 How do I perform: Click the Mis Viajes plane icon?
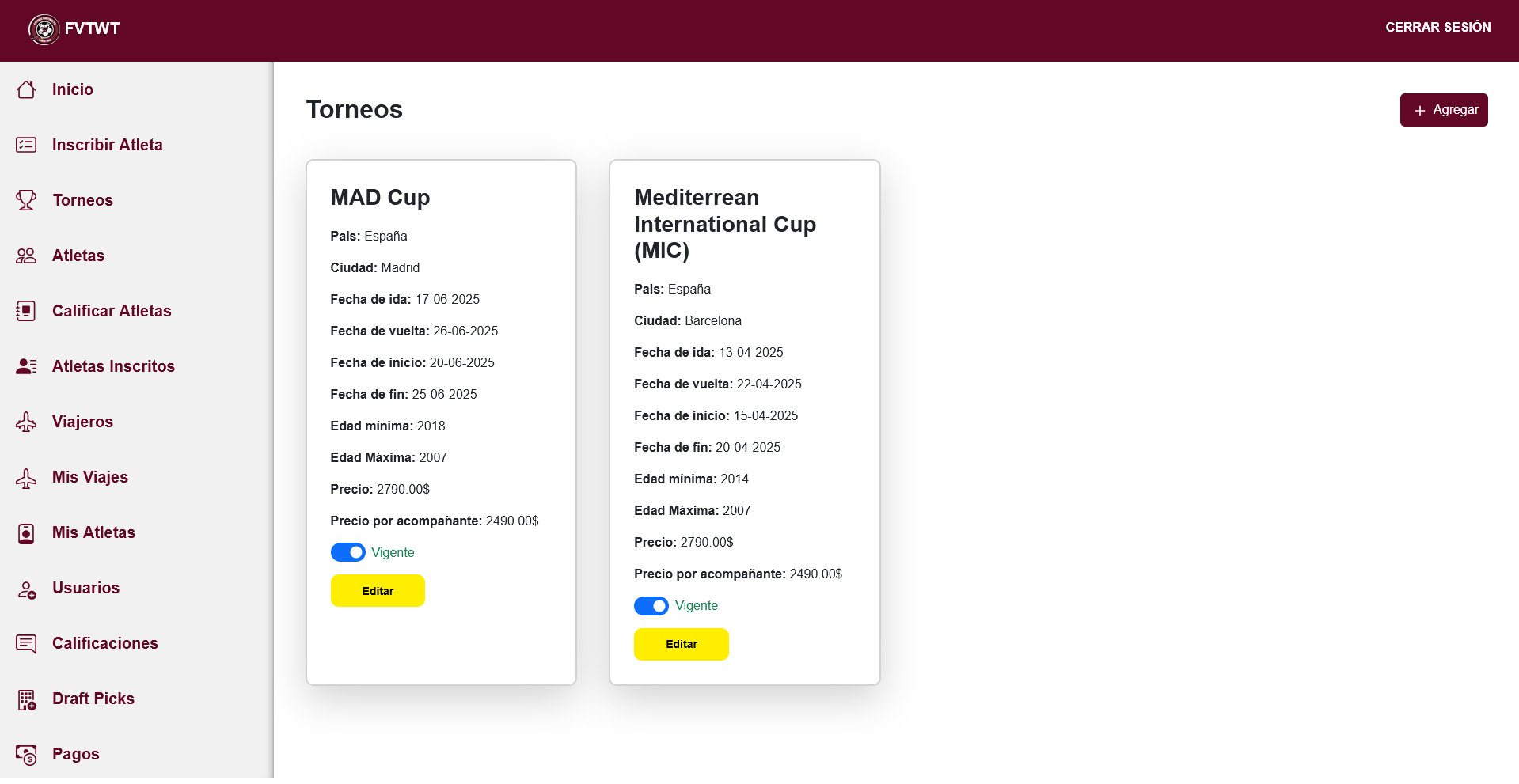(x=26, y=478)
